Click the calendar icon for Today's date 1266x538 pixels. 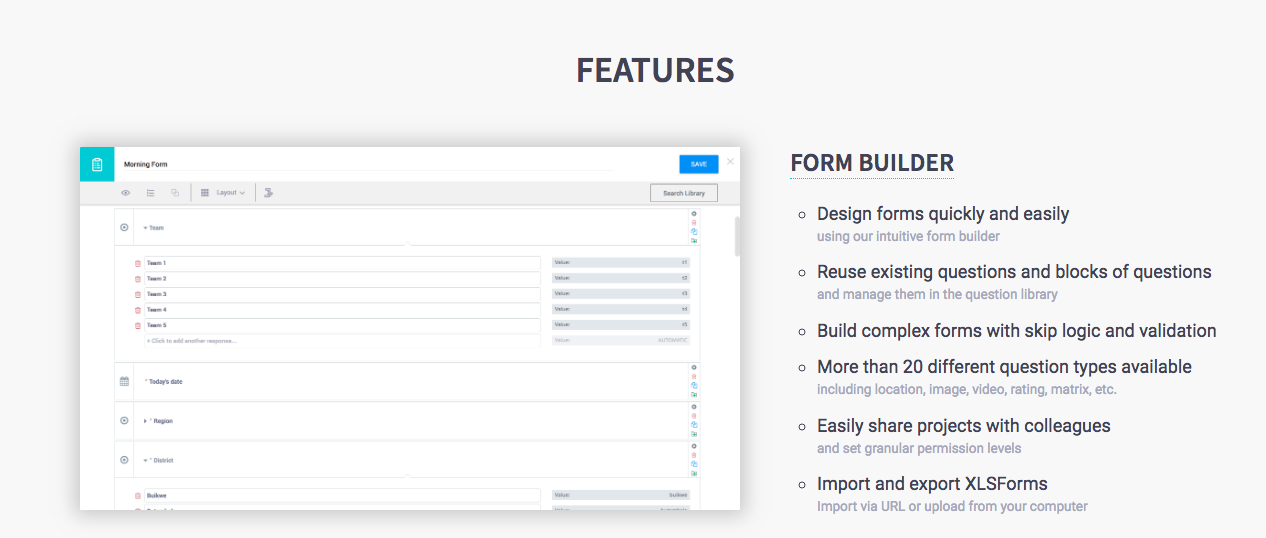124,381
